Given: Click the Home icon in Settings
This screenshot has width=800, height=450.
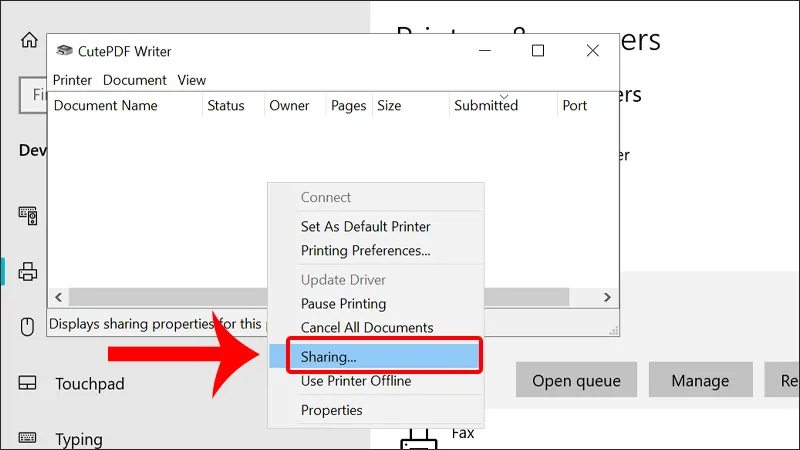Looking at the screenshot, I should tap(28, 41).
